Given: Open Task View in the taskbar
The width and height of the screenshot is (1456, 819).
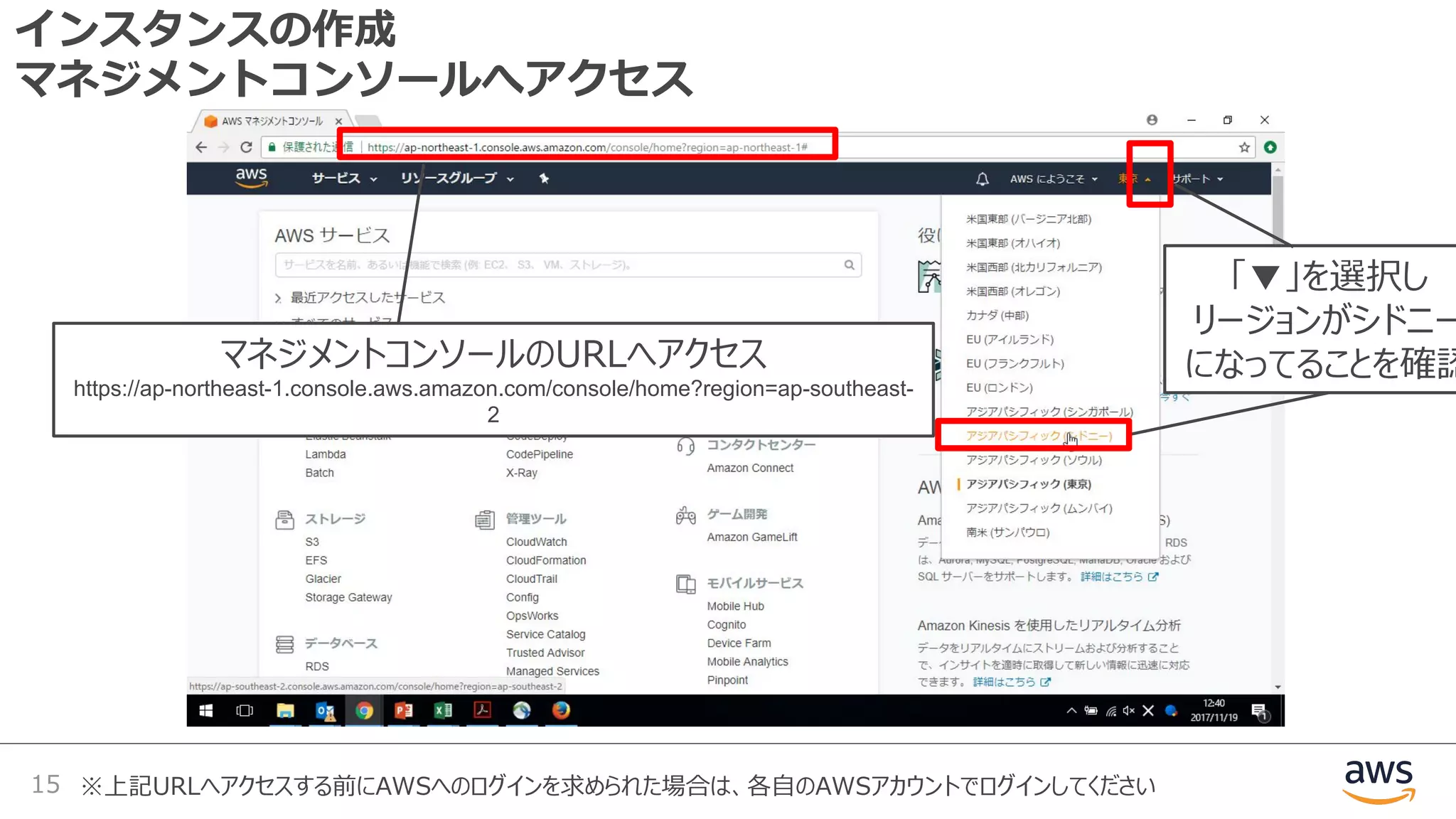Looking at the screenshot, I should 245,710.
